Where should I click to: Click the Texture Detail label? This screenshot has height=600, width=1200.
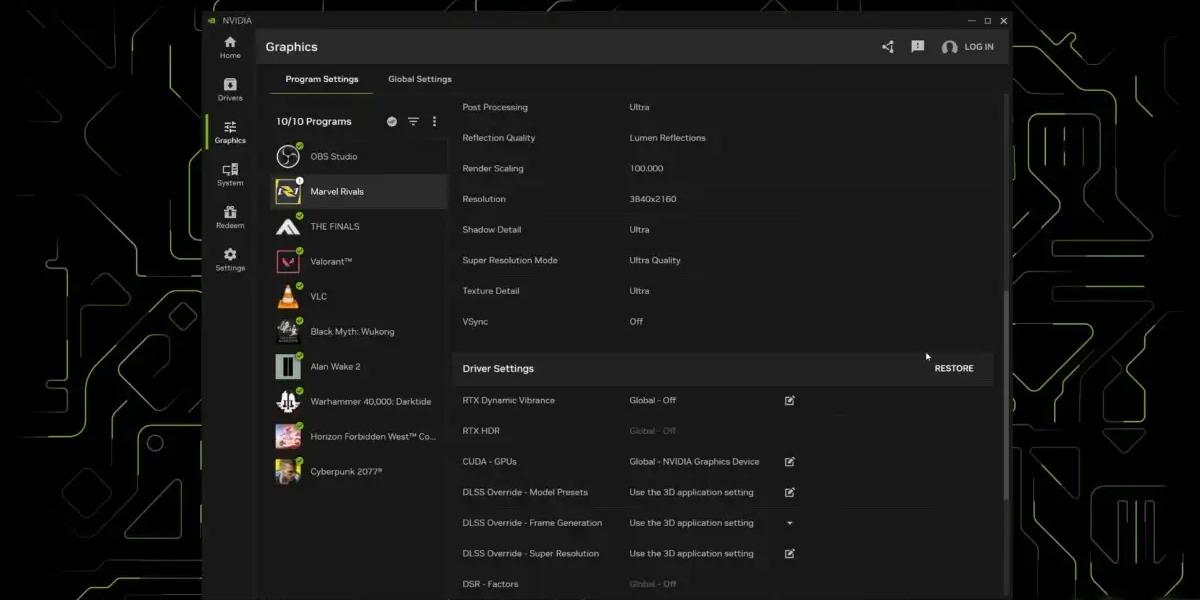pos(492,291)
